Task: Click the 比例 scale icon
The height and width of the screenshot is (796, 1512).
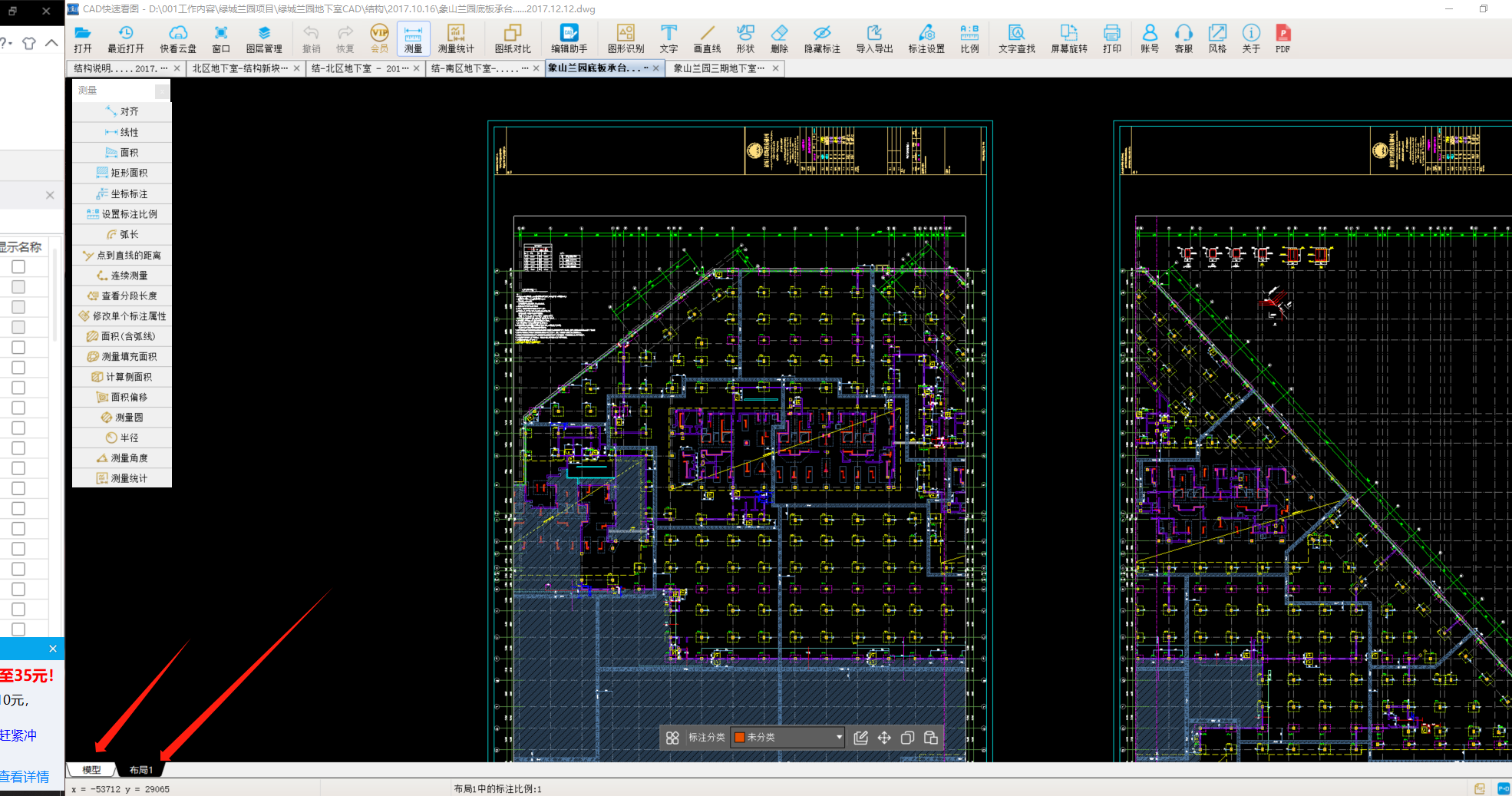Action: tap(969, 38)
